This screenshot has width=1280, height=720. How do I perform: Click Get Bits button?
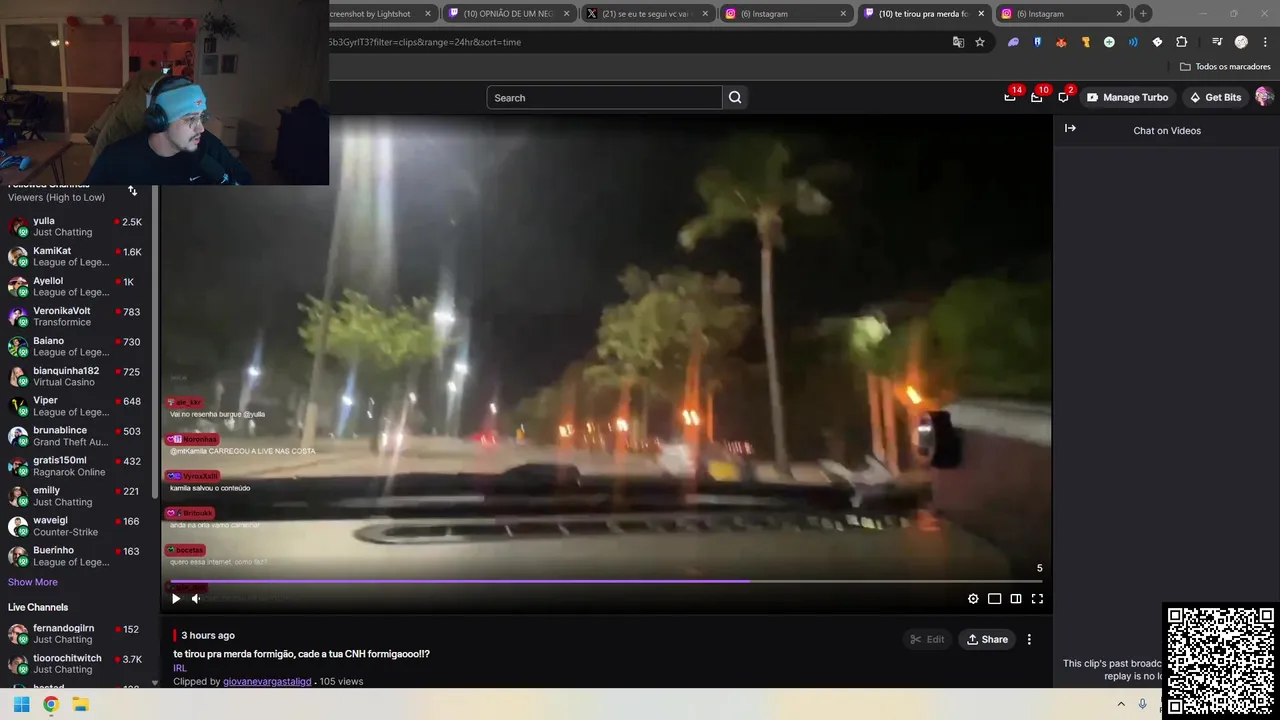(x=1215, y=97)
